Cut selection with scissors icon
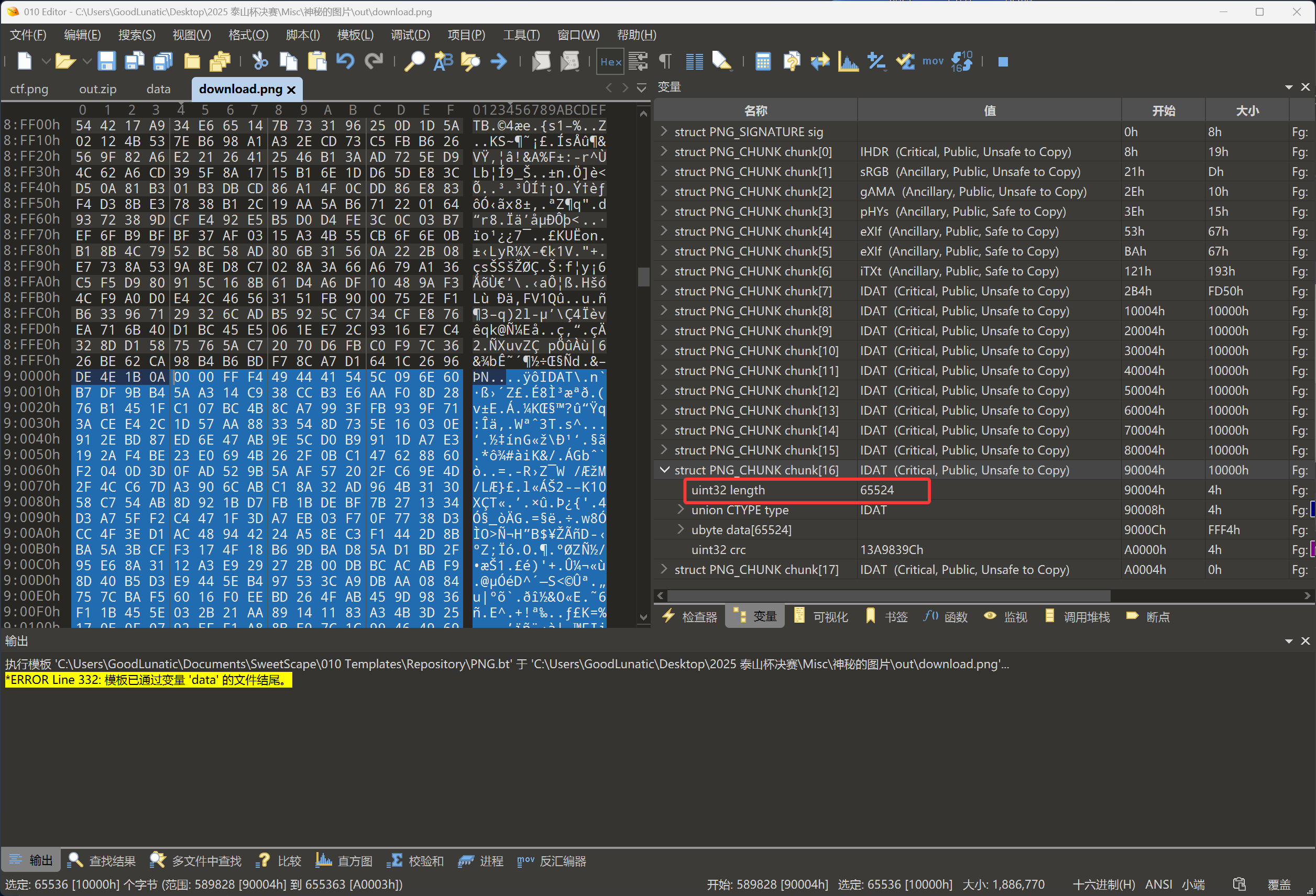The height and width of the screenshot is (896, 1316). click(260, 61)
